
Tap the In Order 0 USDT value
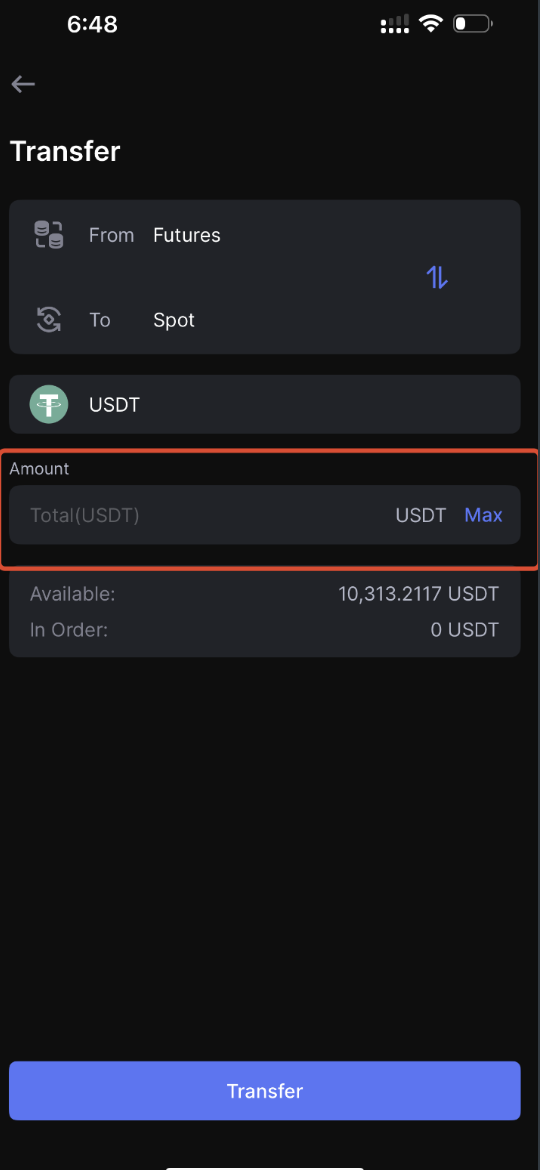coord(464,630)
